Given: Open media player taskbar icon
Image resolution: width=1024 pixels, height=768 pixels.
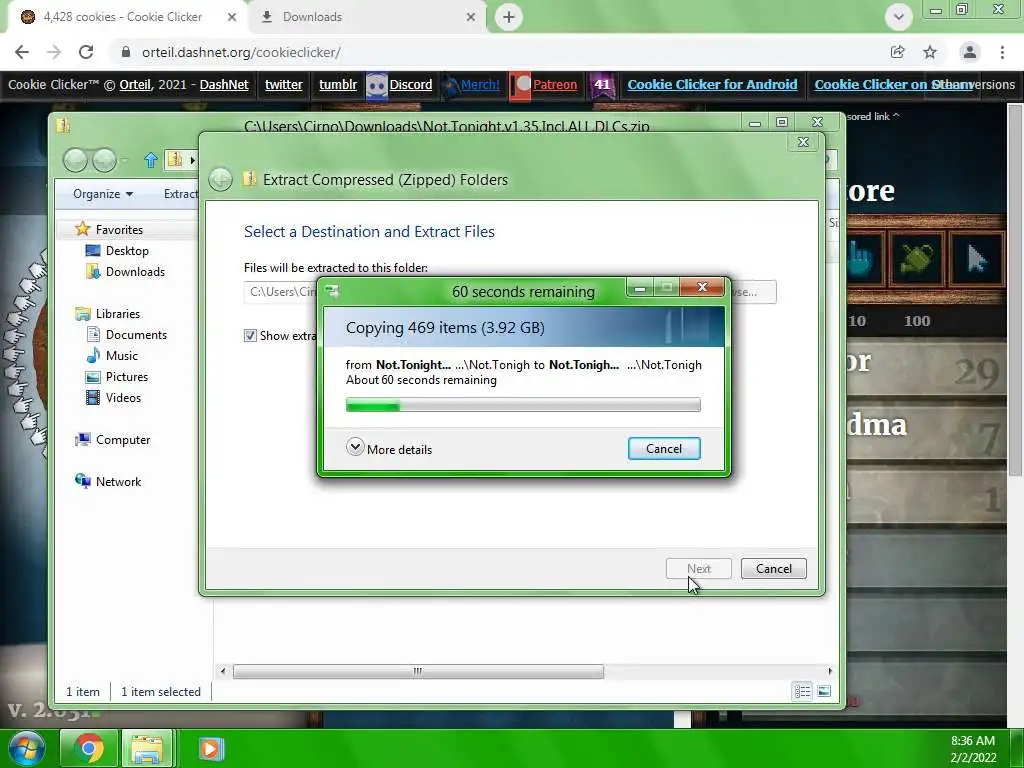Looking at the screenshot, I should [x=210, y=748].
